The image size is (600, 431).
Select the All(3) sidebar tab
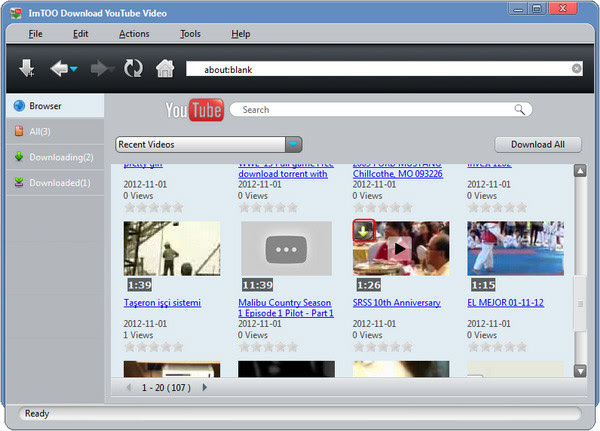(x=55, y=131)
